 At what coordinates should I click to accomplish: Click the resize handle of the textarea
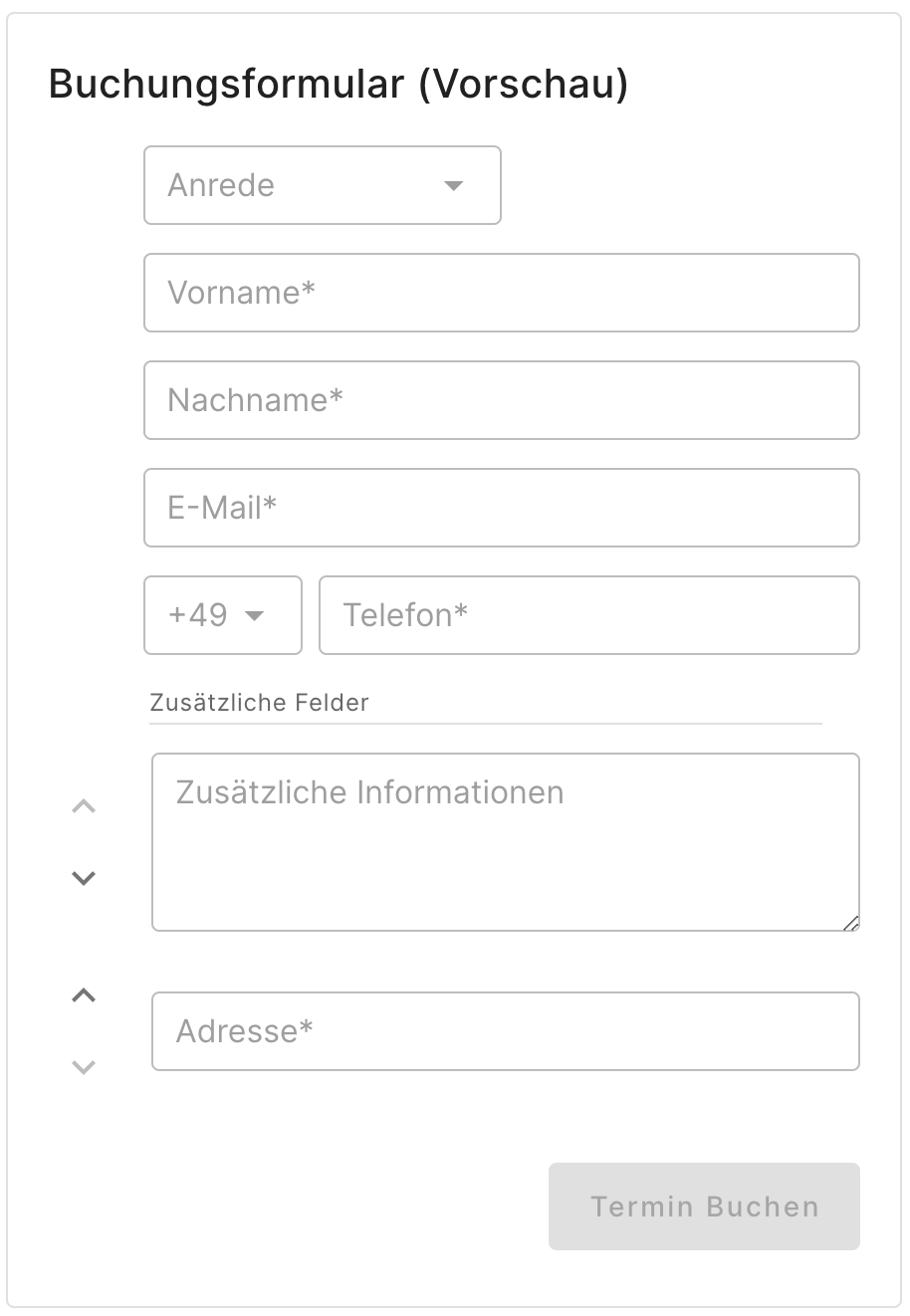pos(853,926)
